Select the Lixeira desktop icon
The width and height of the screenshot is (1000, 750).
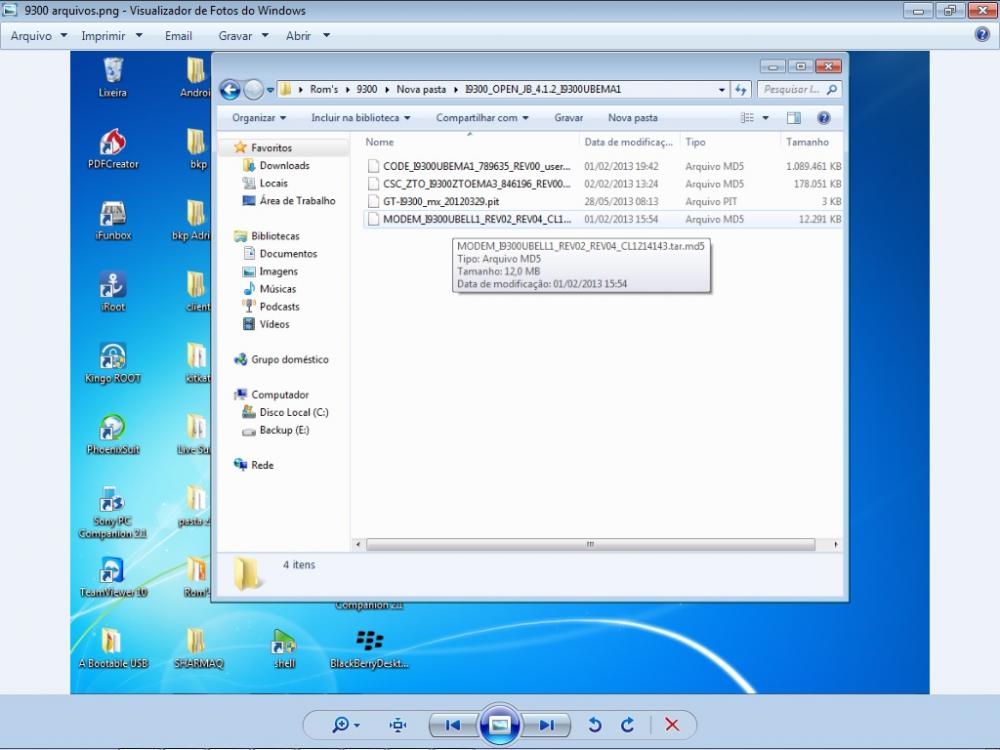113,78
